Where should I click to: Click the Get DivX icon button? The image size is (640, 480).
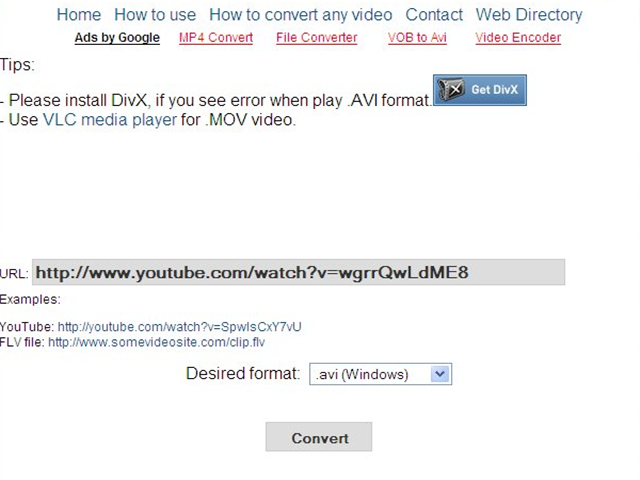[479, 90]
